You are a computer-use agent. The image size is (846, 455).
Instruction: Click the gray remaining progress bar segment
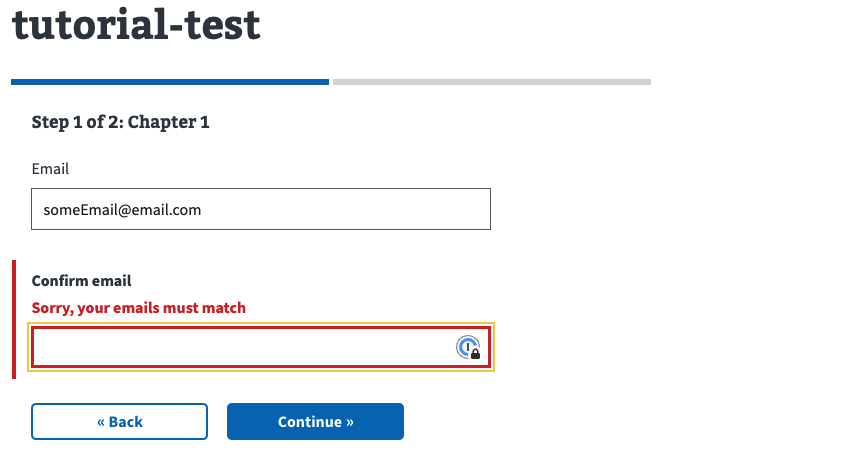[x=491, y=82]
